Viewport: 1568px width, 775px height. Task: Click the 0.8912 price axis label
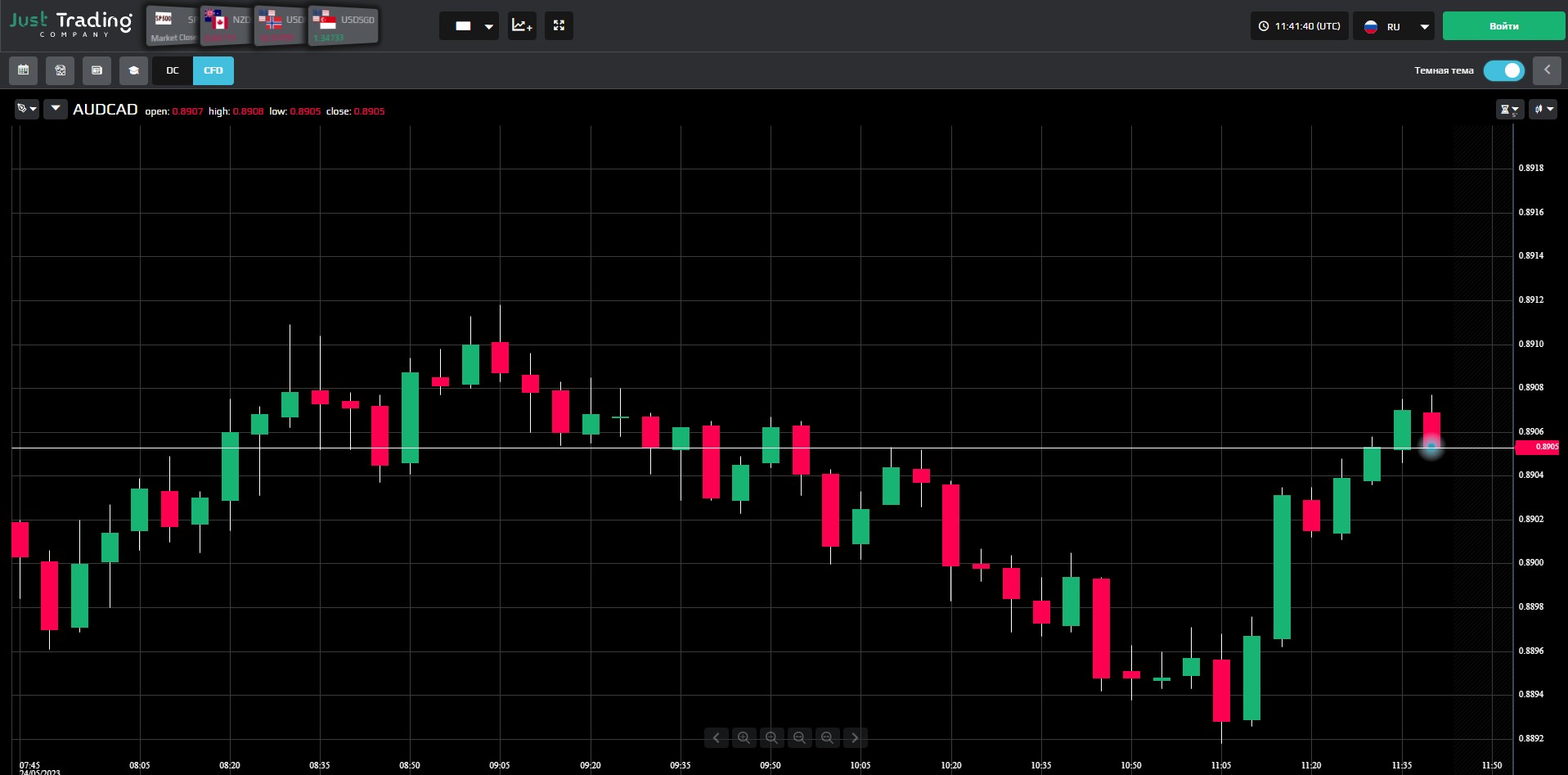point(1531,300)
